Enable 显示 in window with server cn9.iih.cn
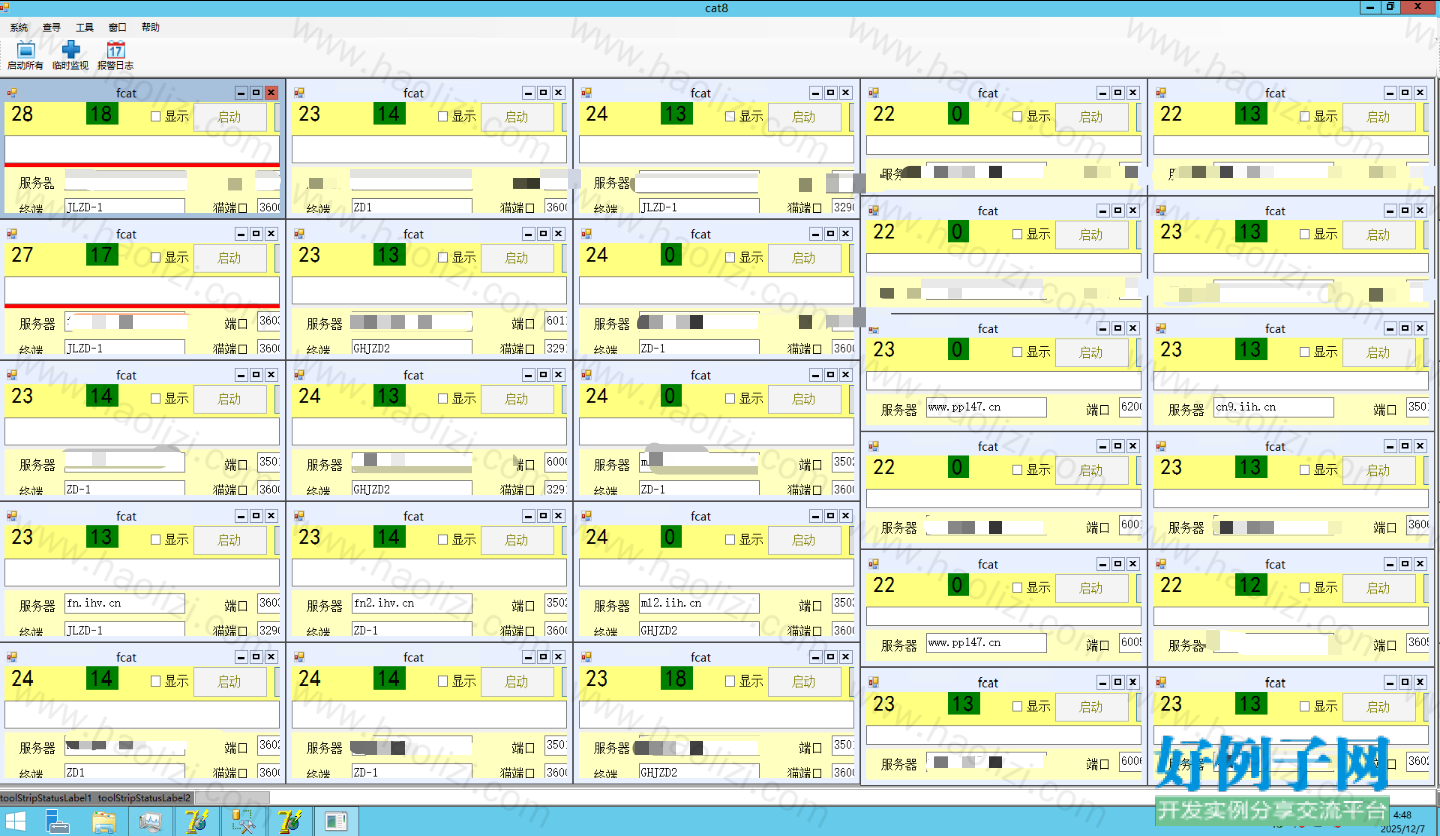The image size is (1440, 836). pyautogui.click(x=1305, y=351)
